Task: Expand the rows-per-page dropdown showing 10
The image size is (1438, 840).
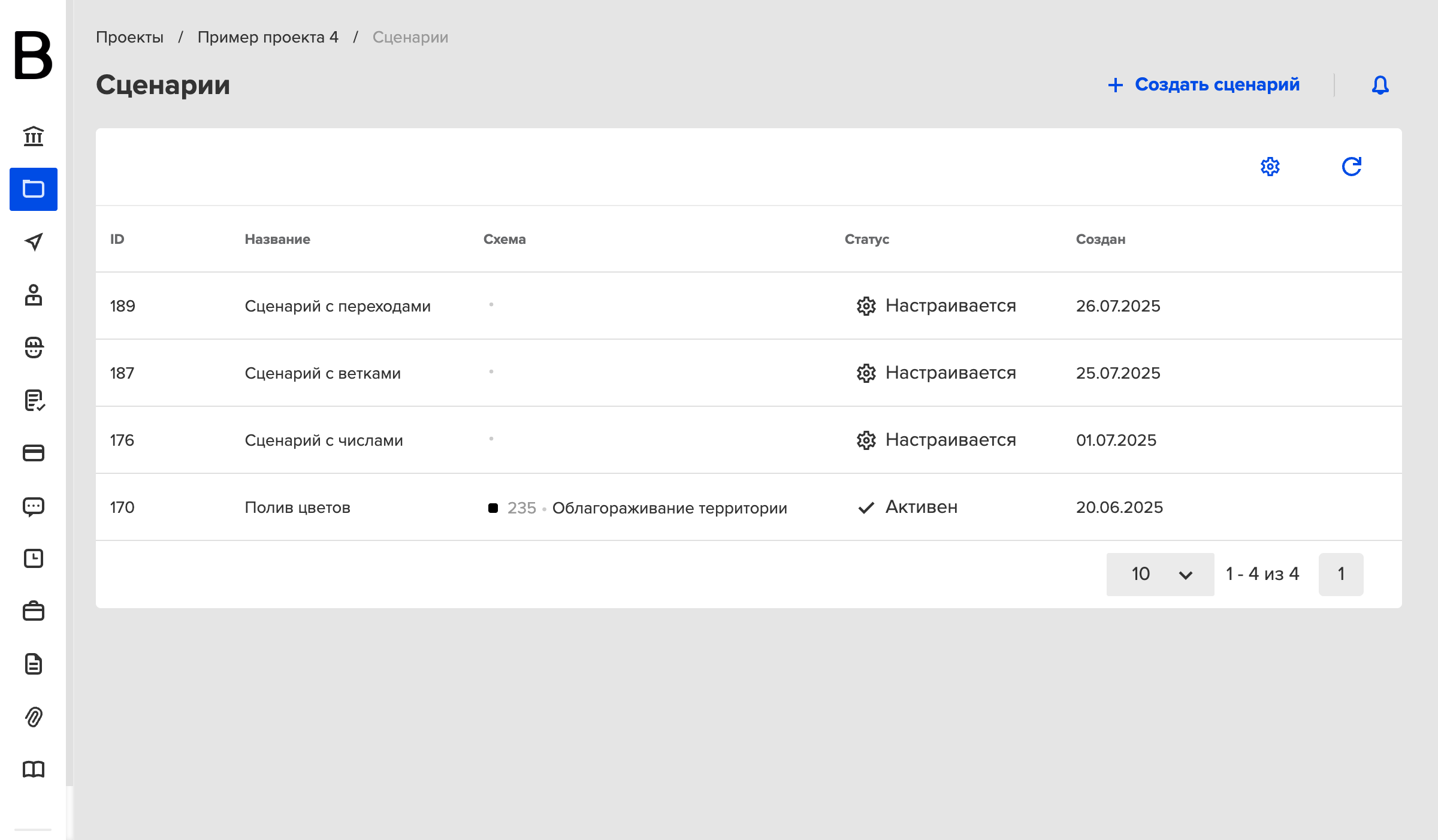Action: pyautogui.click(x=1160, y=574)
